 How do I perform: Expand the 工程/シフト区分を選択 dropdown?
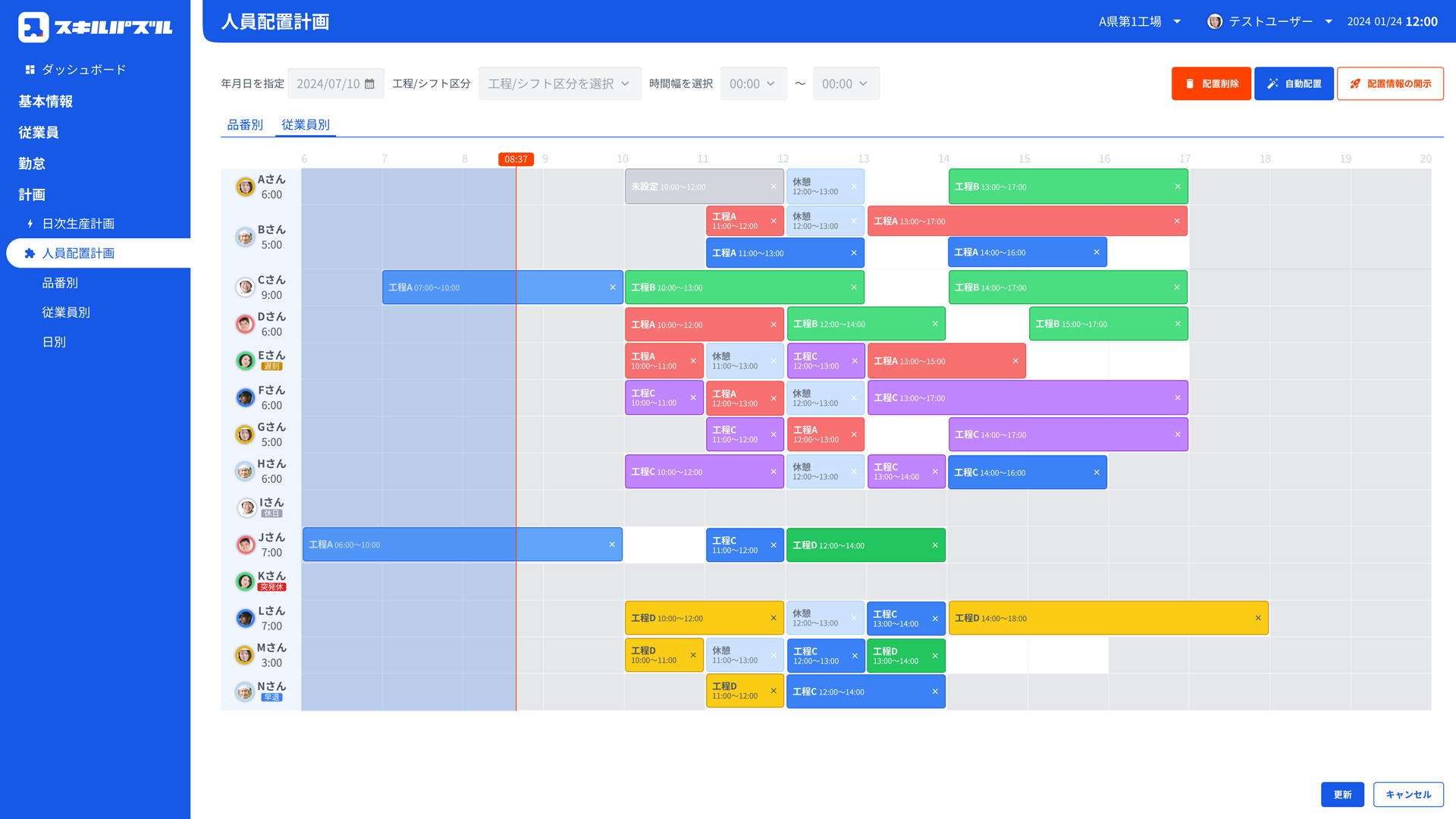tap(560, 83)
